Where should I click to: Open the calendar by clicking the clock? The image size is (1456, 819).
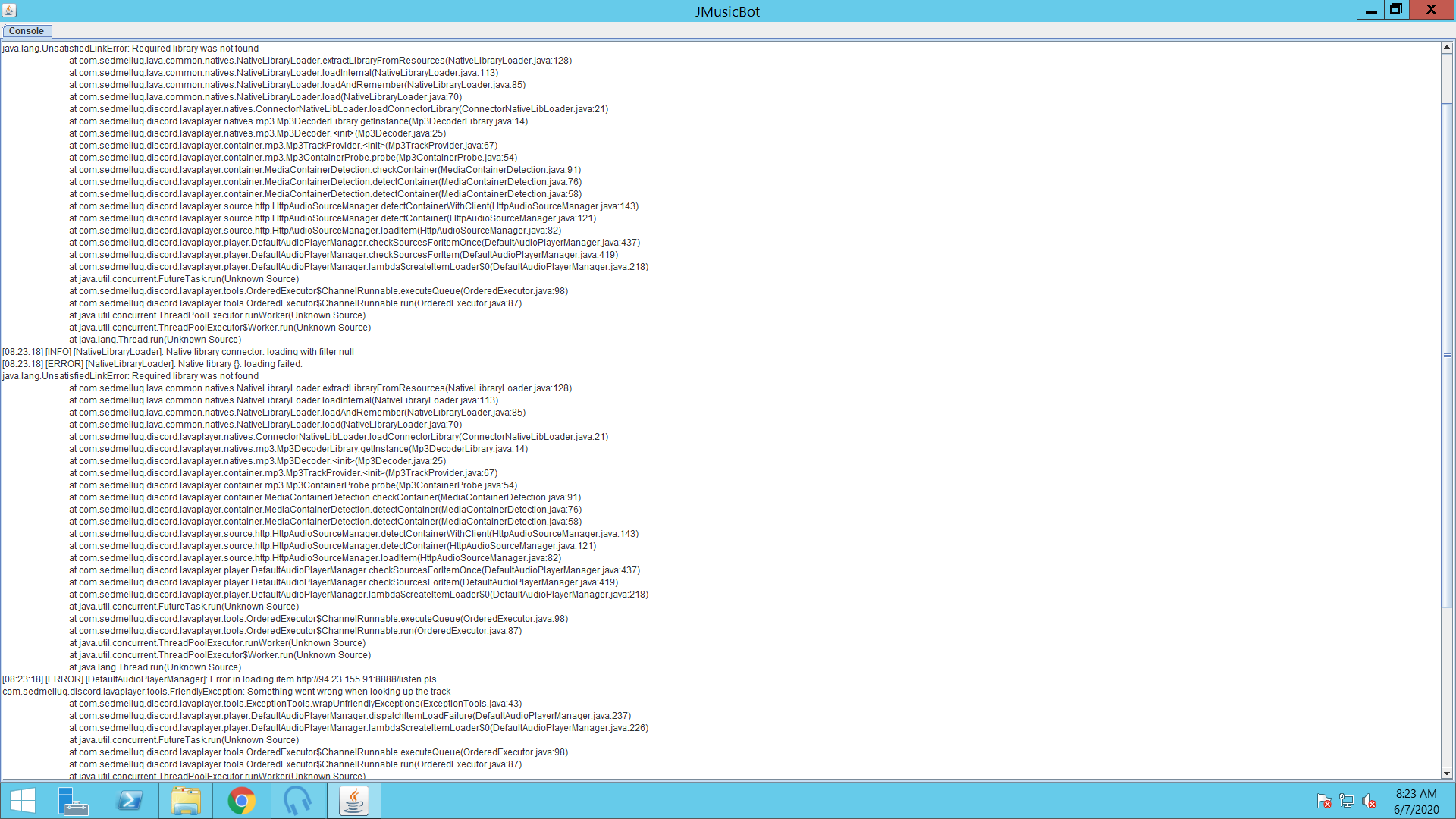[1415, 800]
